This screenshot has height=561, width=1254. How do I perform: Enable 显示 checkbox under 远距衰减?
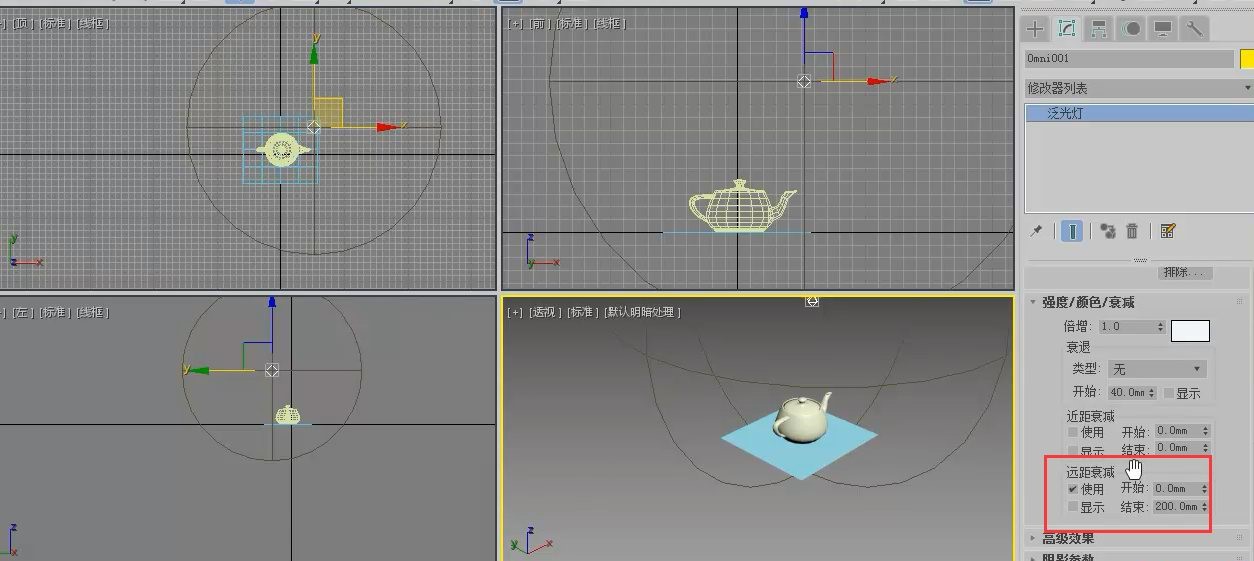point(1073,507)
